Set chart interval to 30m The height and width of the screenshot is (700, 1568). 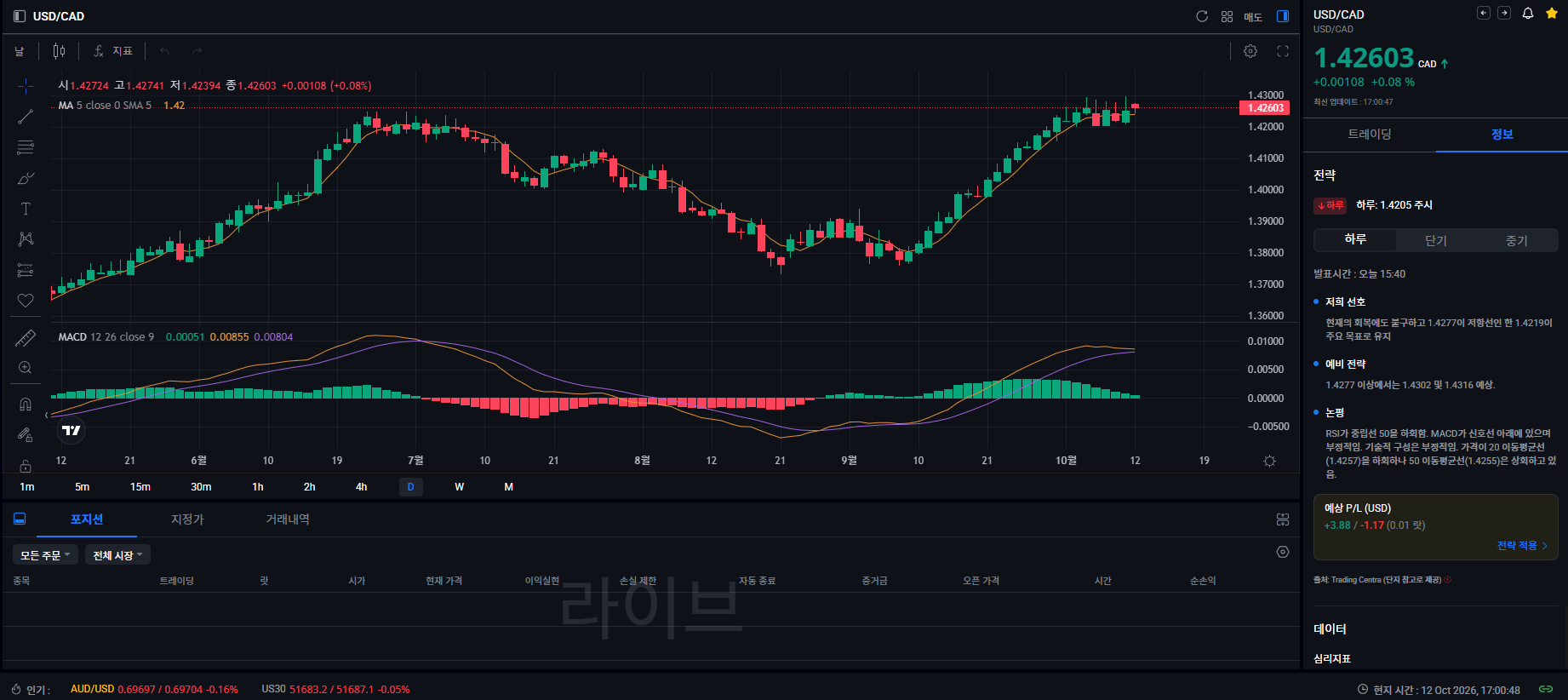tap(201, 487)
